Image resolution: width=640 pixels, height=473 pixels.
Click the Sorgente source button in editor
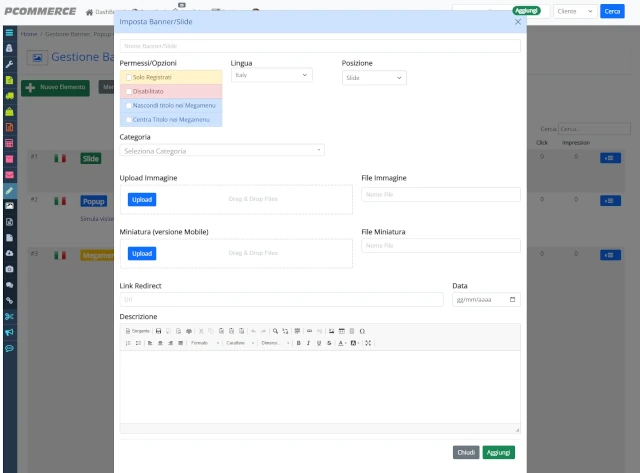[138, 331]
